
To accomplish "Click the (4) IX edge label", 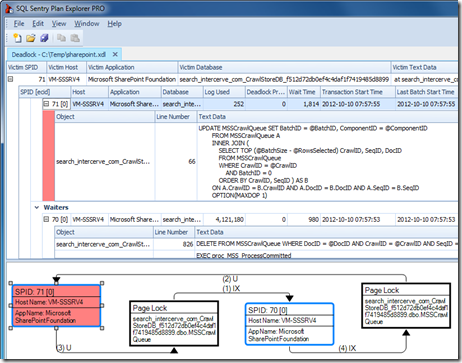I will tap(347, 348).
